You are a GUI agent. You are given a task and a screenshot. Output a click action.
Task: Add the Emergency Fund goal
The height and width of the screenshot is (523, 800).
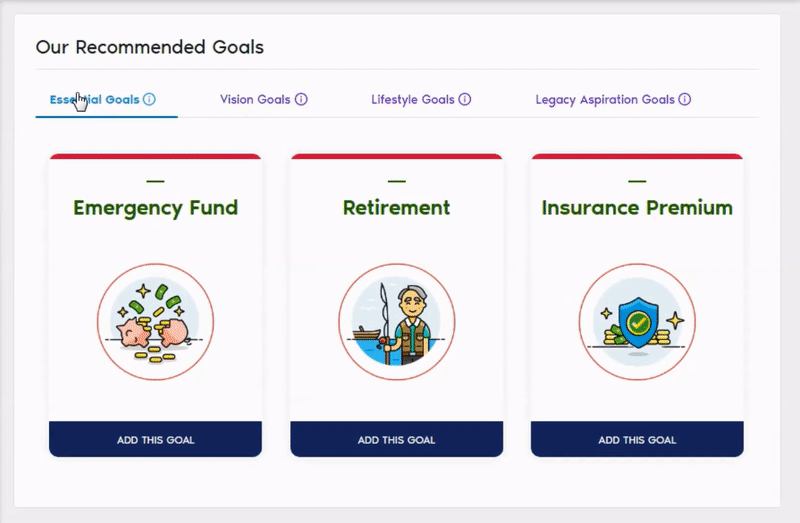[155, 440]
